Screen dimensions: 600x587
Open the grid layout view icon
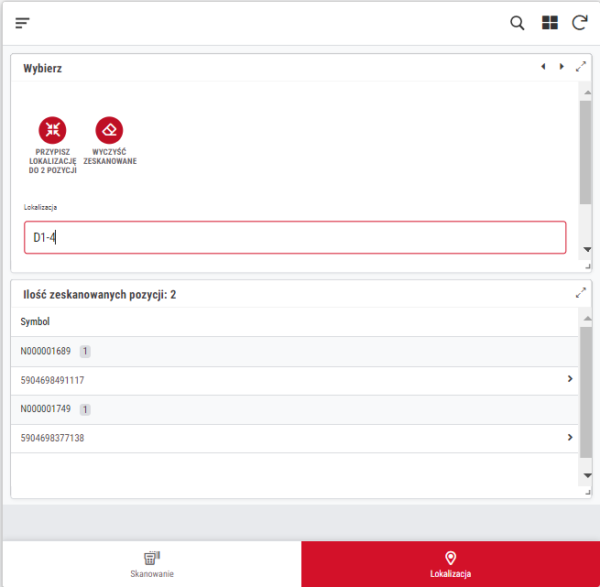[x=549, y=23]
